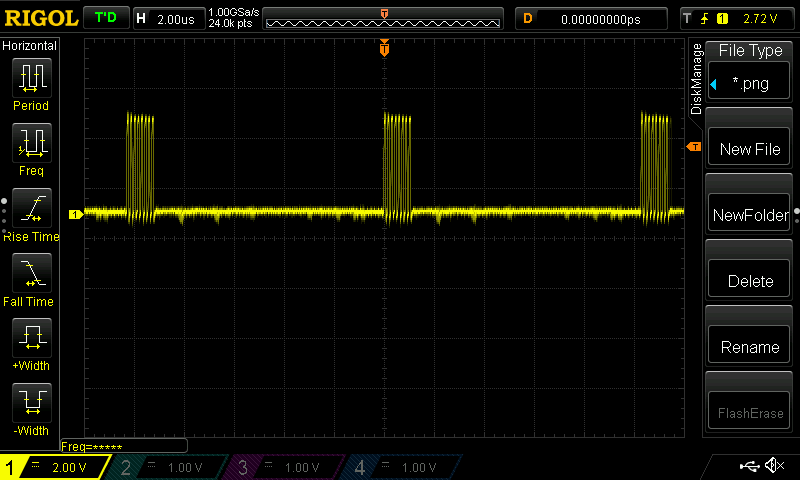
Task: Select the Delete menu option
Action: [750, 281]
